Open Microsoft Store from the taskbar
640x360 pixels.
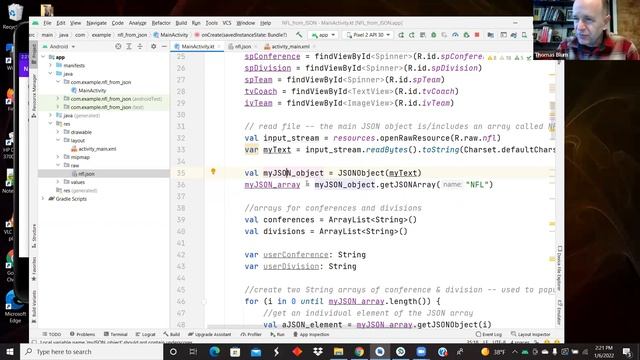235,351
